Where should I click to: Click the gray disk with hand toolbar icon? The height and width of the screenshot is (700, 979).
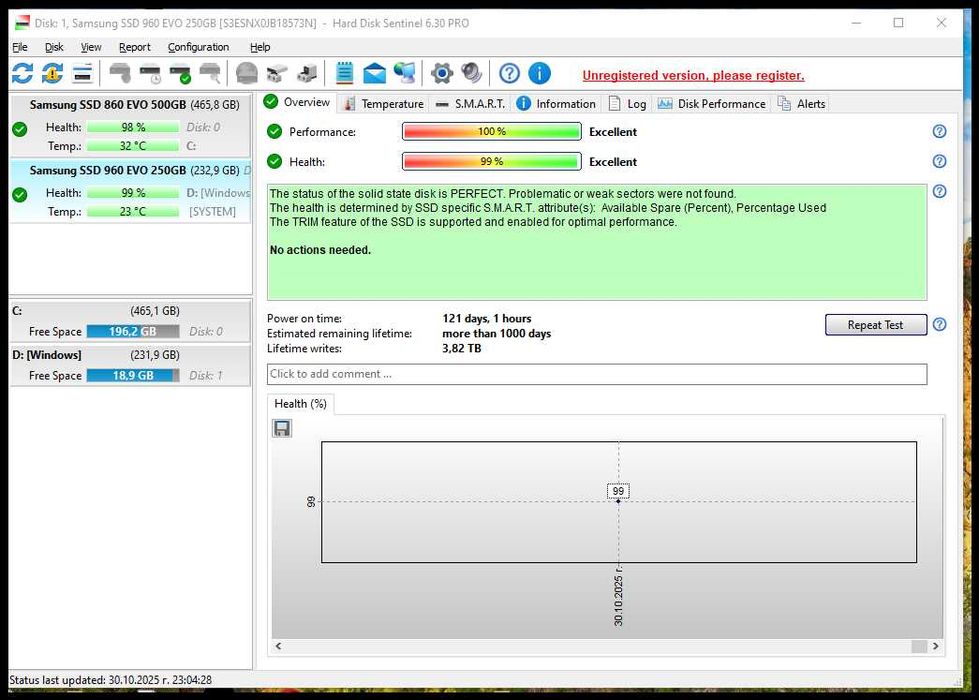pyautogui.click(x=120, y=74)
